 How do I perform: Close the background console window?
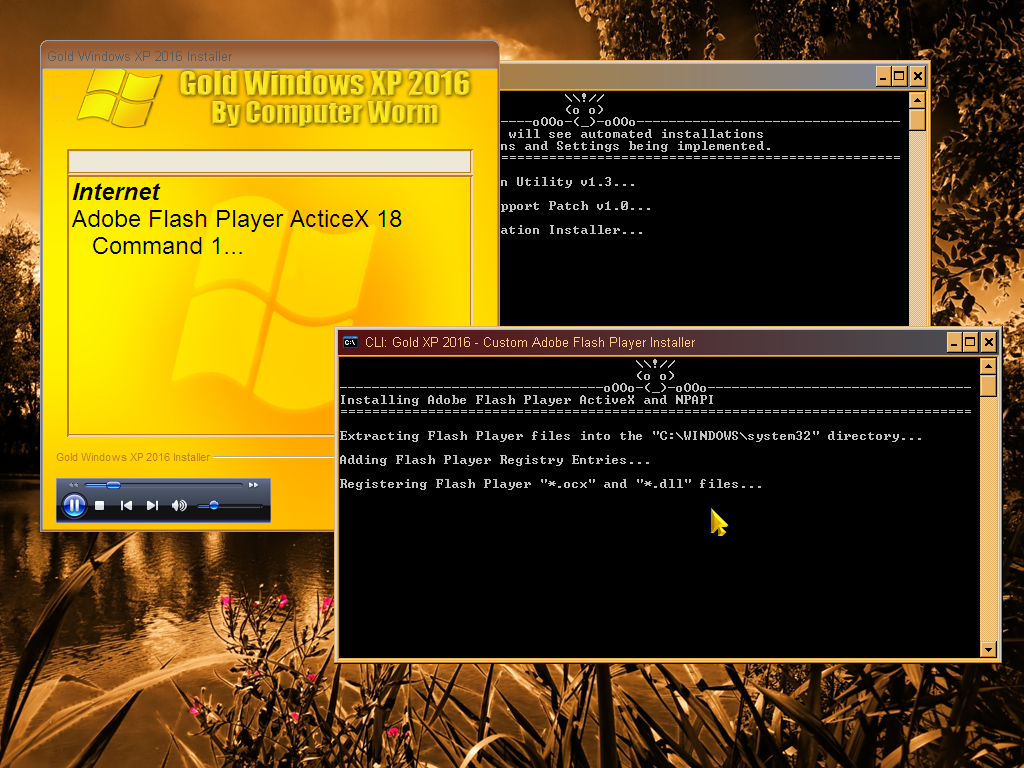(918, 77)
